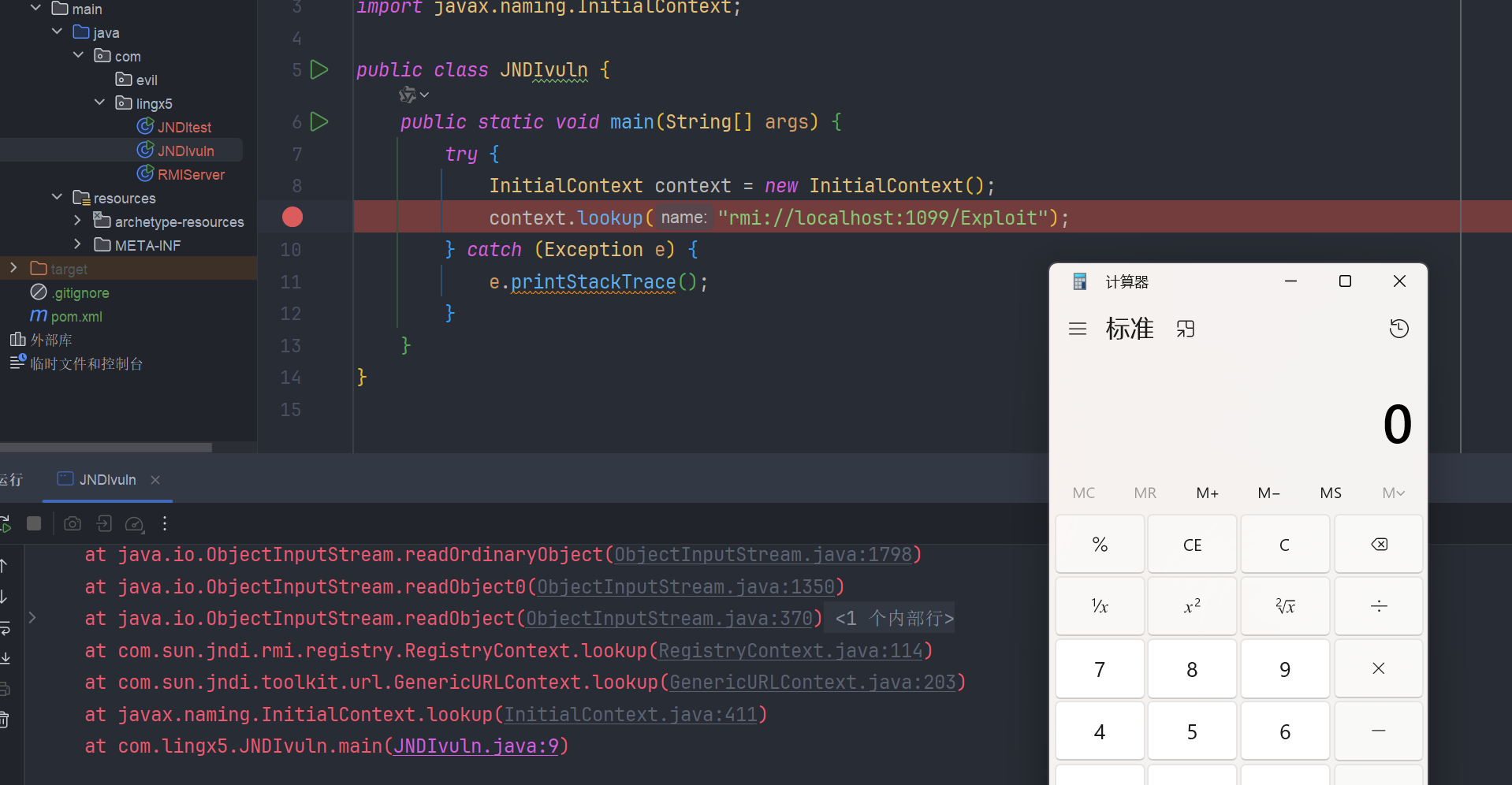Viewport: 1512px width, 785px height.
Task: Collapse the lingx5 package
Action: coord(99,102)
